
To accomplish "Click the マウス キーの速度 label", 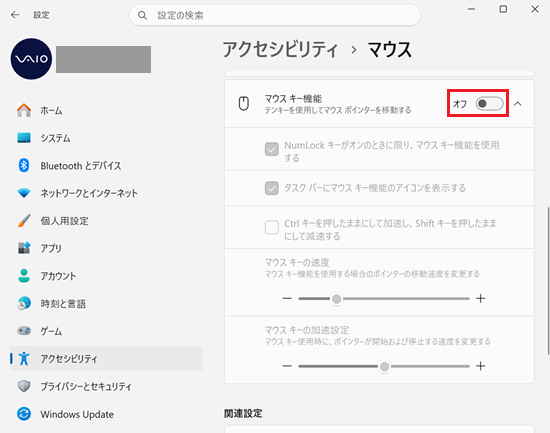I will (297, 262).
